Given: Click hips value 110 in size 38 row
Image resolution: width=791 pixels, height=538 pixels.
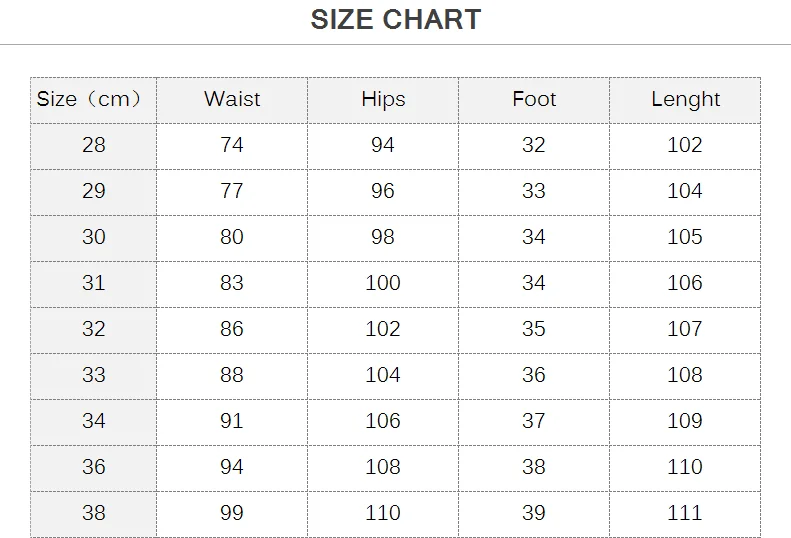Looking at the screenshot, I should [383, 513].
